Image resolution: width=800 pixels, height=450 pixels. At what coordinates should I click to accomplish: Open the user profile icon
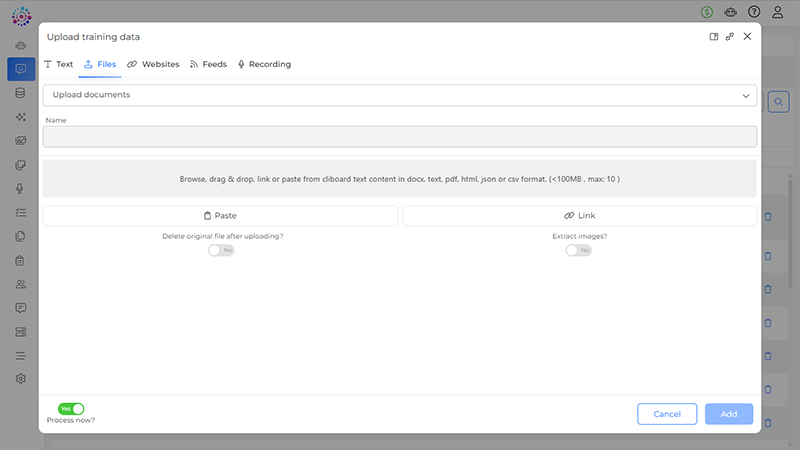click(778, 12)
